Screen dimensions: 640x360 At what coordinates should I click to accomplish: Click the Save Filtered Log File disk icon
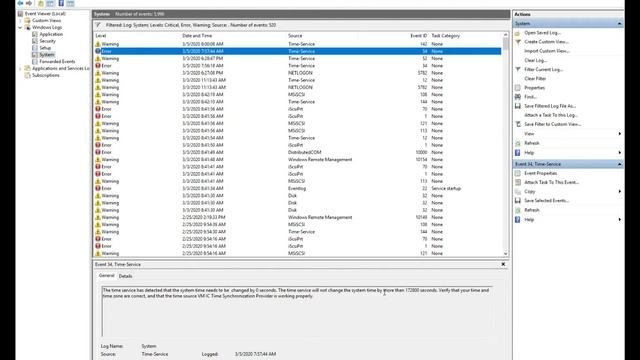(518, 106)
